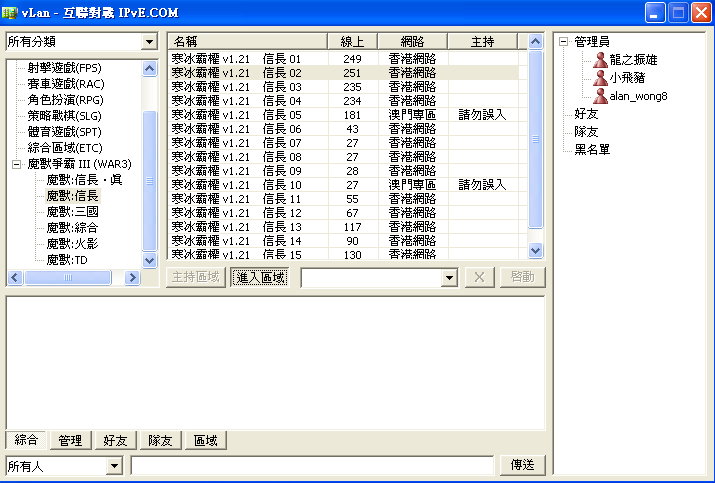Click online count 117 cell
This screenshot has width=715, height=483.
point(352,227)
